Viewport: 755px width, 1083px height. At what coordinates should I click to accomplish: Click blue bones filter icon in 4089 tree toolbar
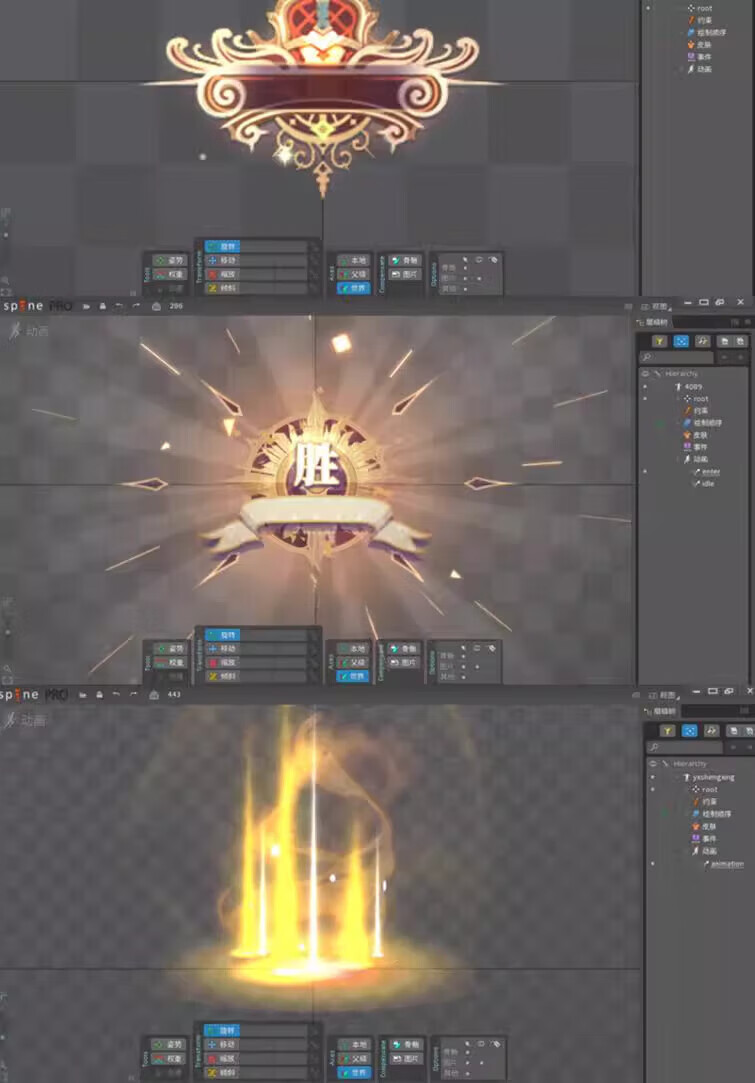pyautogui.click(x=681, y=341)
